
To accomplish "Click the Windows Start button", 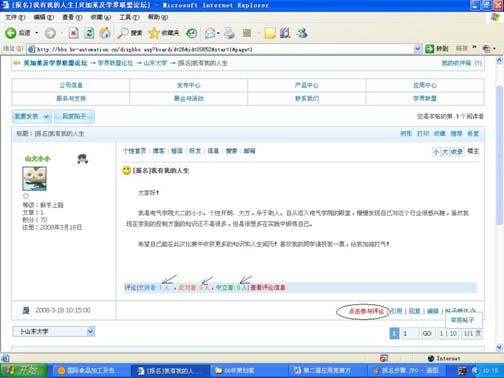I will pyautogui.click(x=24, y=370).
